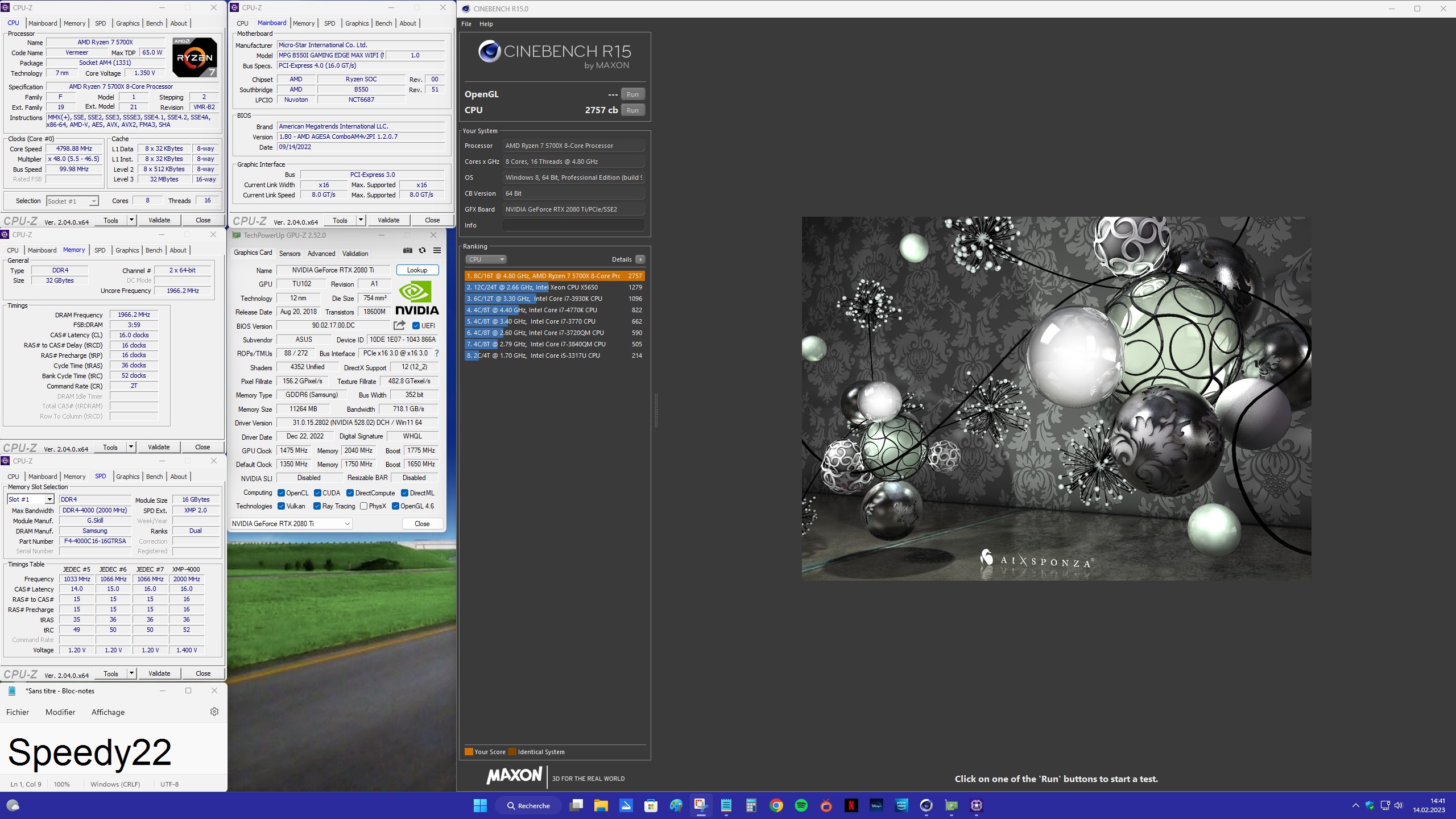
Task: Click the NVIDIA logo in GPU-Z
Action: (x=417, y=298)
